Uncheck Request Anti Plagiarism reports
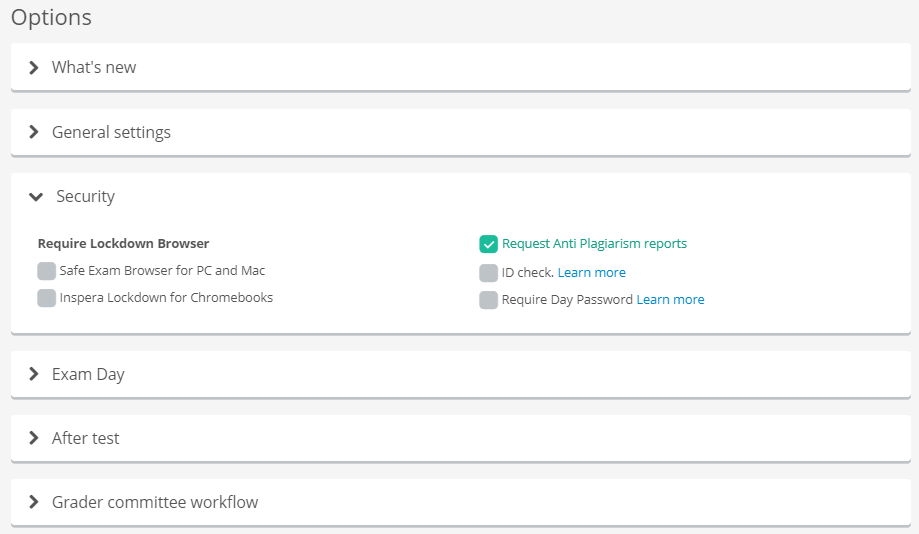 tap(488, 244)
